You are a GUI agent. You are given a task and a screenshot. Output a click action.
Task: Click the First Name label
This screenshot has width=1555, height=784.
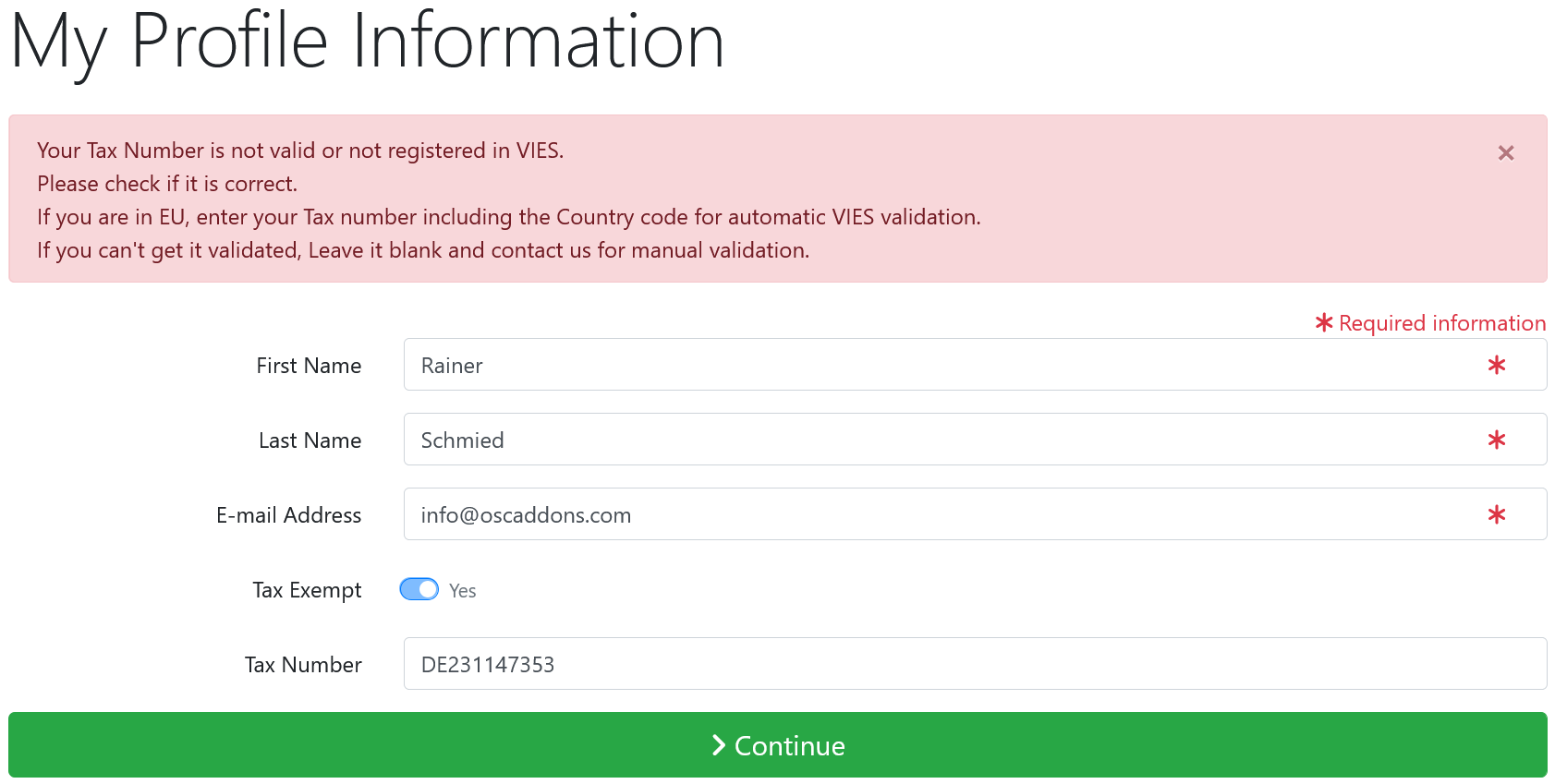click(x=309, y=366)
